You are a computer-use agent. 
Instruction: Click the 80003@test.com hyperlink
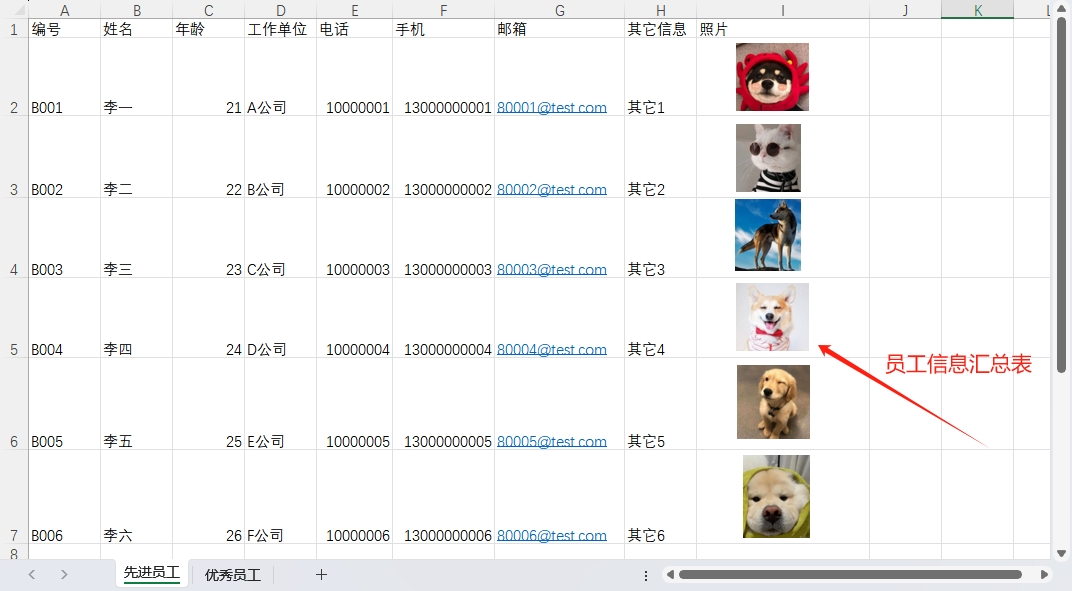click(x=551, y=269)
